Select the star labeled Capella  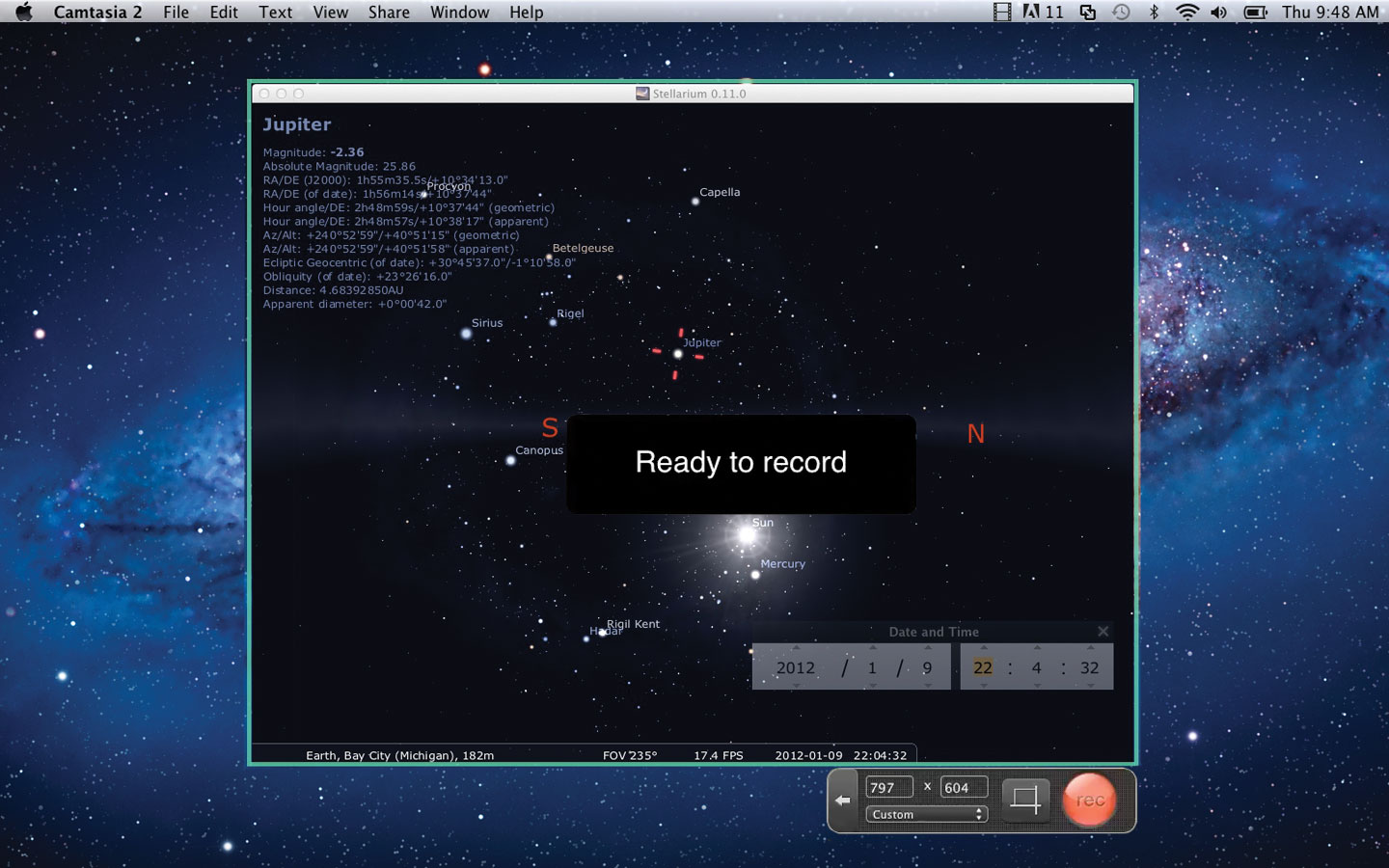click(x=695, y=202)
